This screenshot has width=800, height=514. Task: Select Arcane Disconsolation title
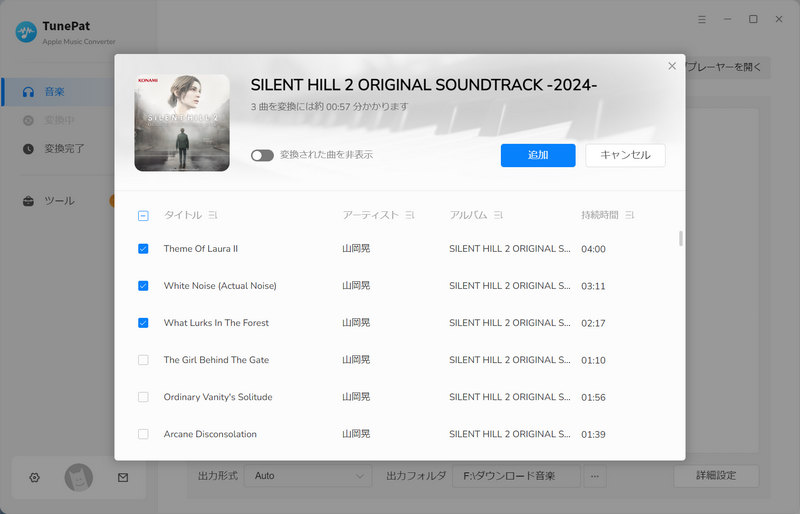tap(210, 434)
